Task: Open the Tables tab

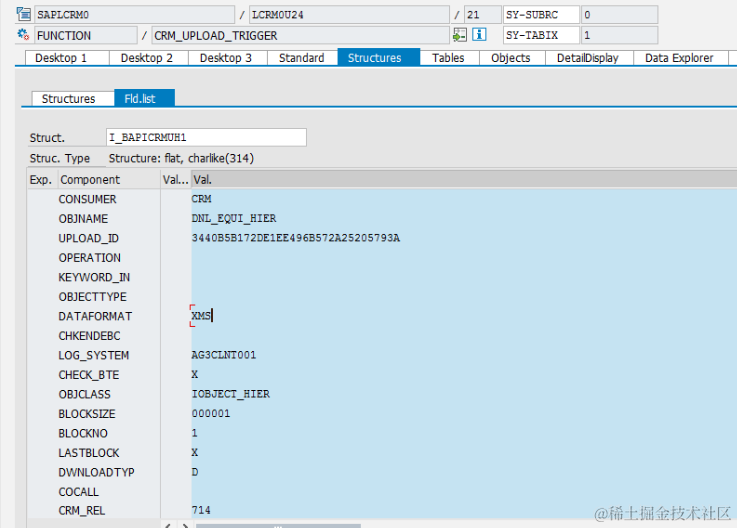Action: click(449, 58)
